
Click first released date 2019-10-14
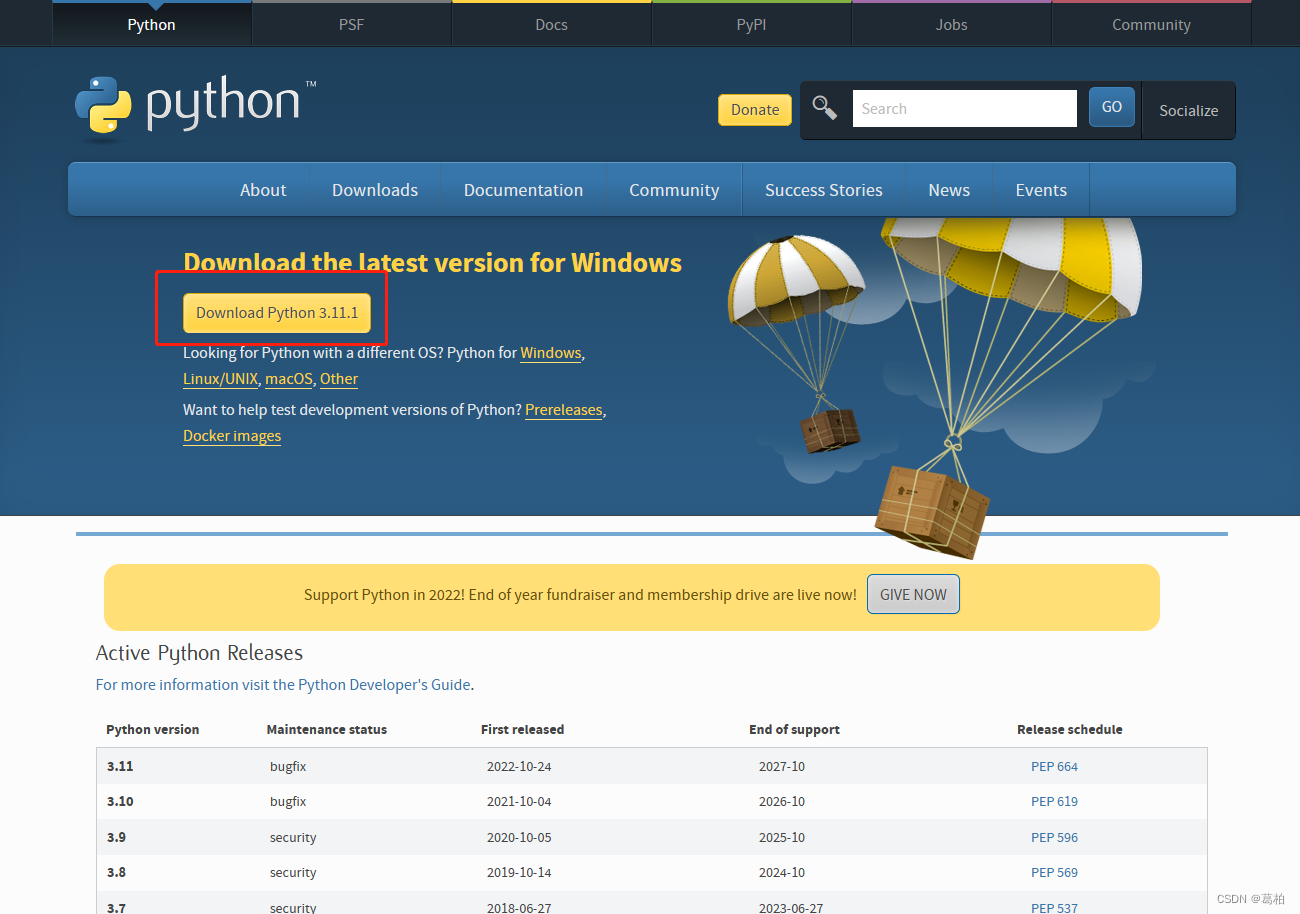coord(519,873)
